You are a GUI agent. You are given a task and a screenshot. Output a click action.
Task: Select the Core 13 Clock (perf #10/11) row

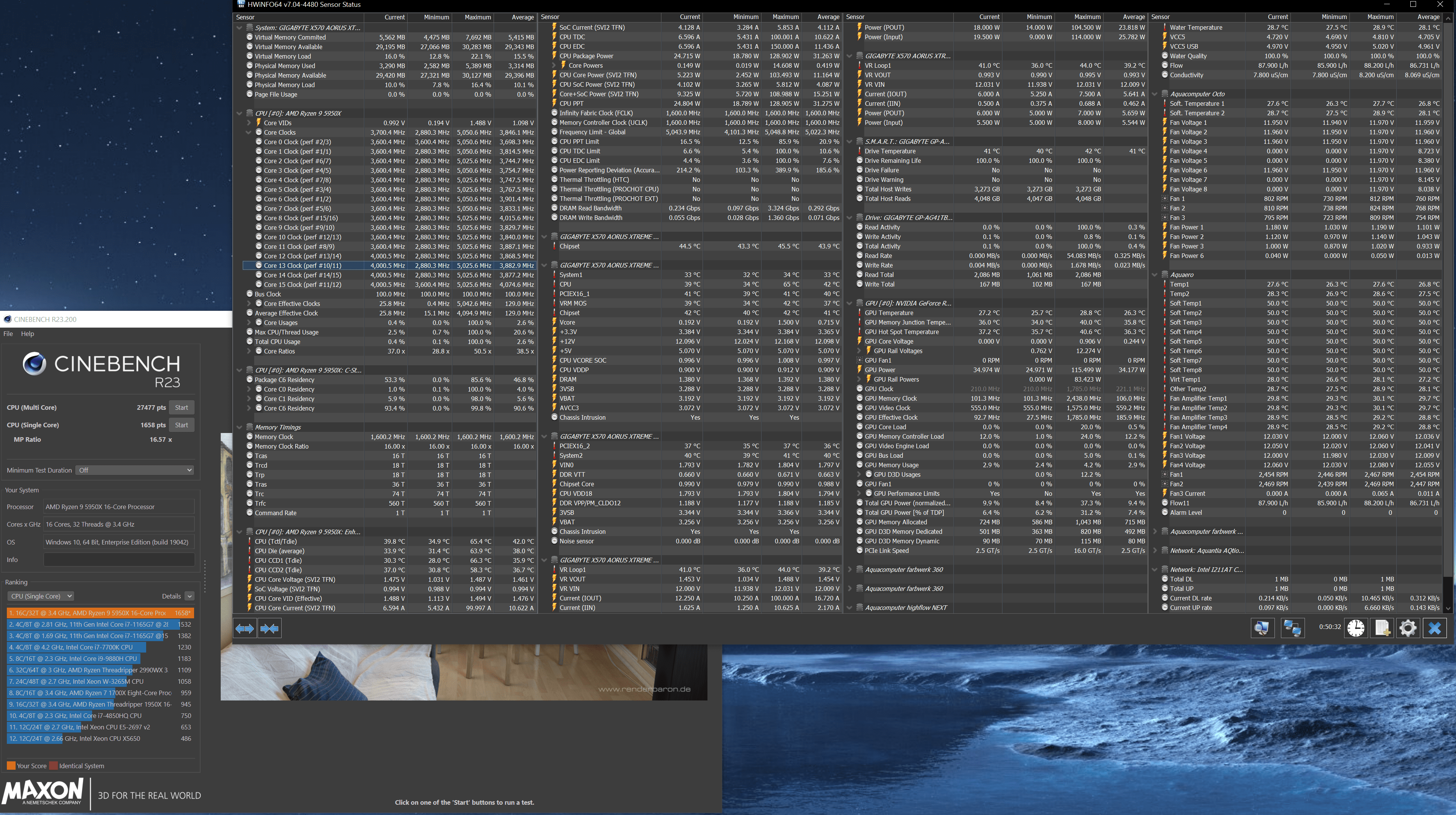point(389,266)
